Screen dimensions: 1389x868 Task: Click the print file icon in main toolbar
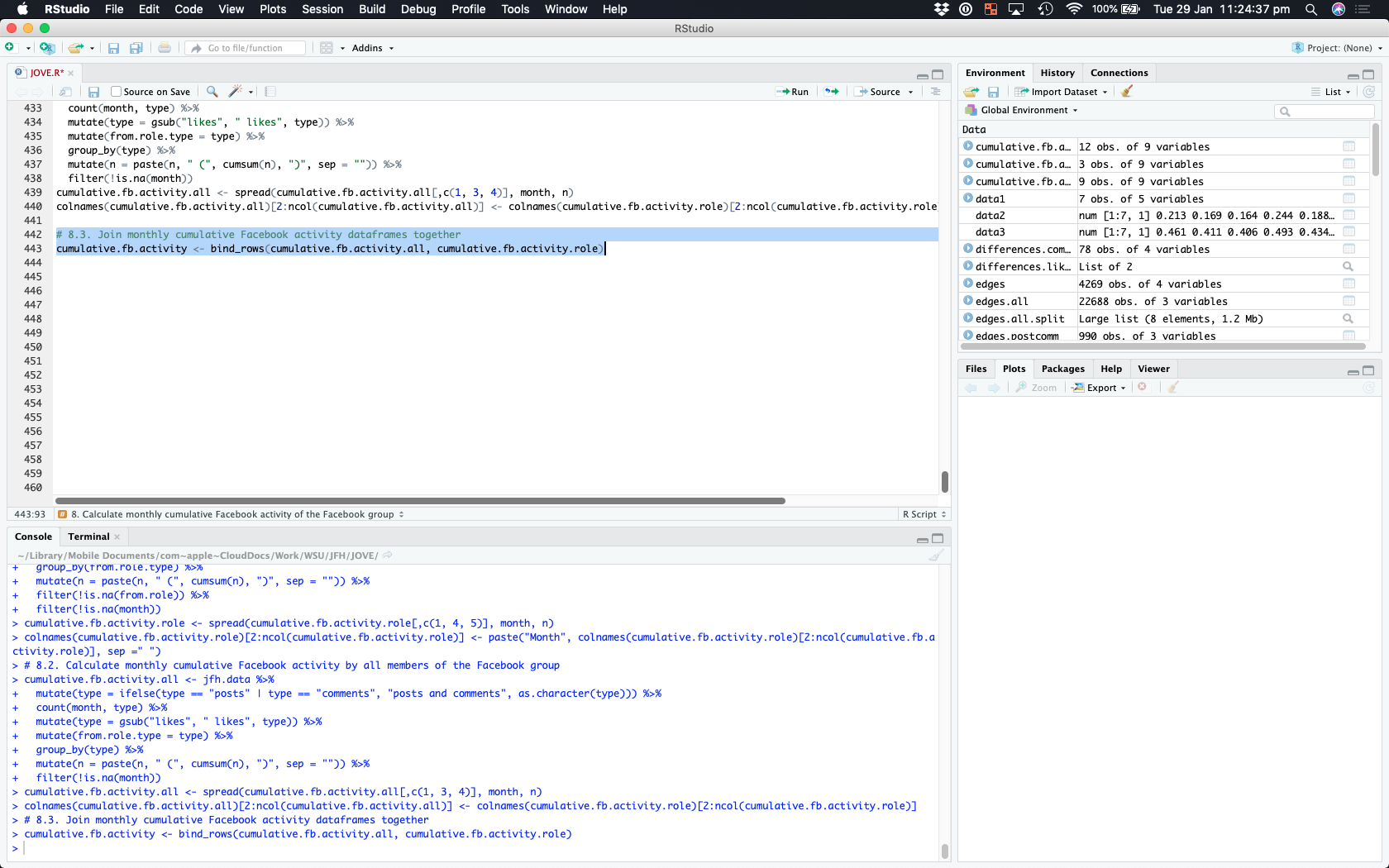click(165, 48)
